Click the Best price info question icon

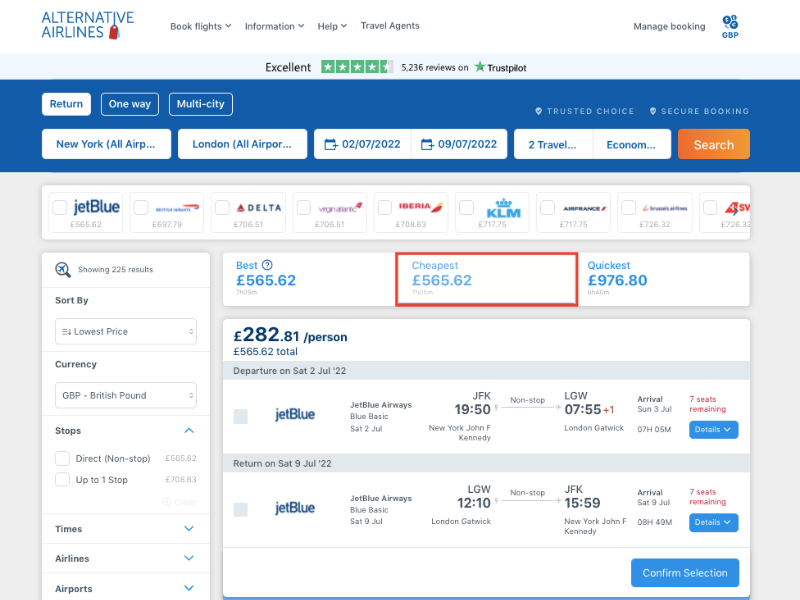(267, 265)
